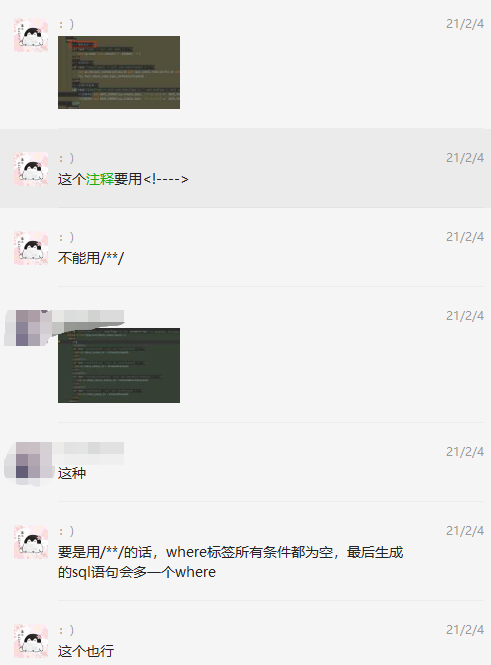This screenshot has width=491, height=665.
Task: Select the last message "这个也行"
Action: 86,651
